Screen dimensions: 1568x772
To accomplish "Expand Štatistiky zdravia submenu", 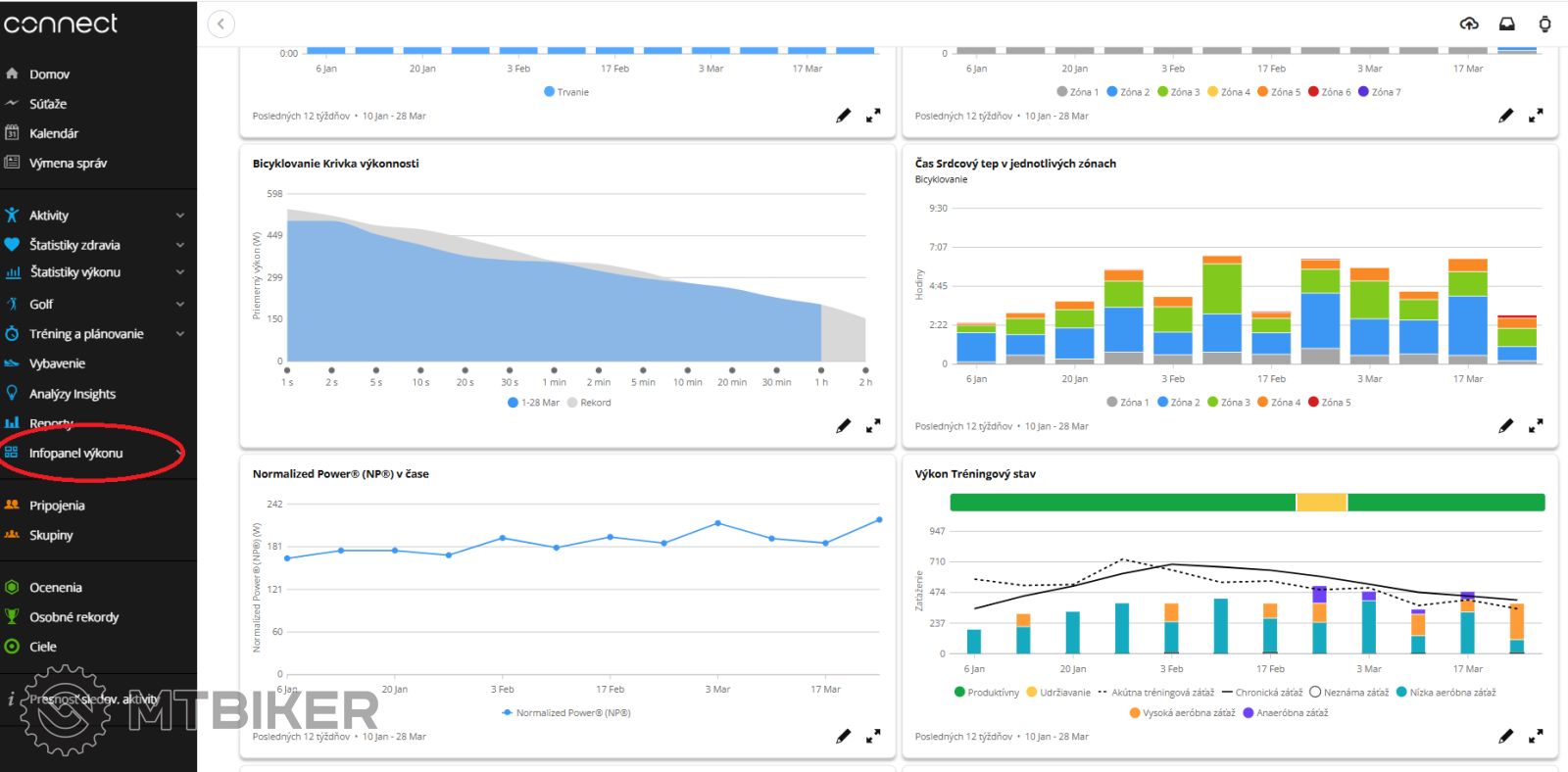I will (x=180, y=245).
